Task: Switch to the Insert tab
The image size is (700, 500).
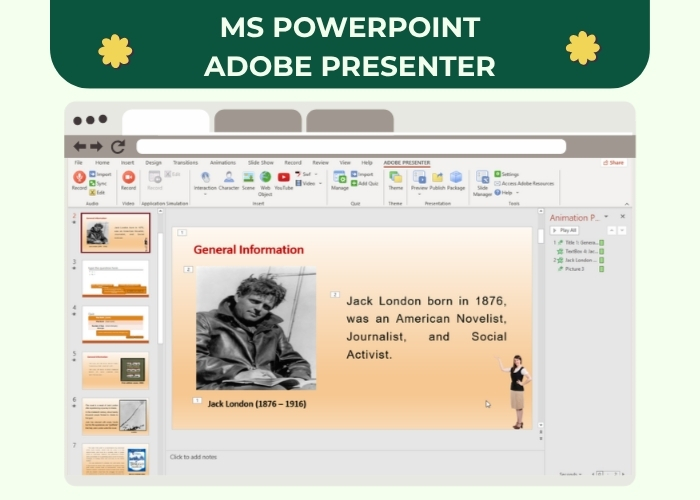Action: [128, 162]
